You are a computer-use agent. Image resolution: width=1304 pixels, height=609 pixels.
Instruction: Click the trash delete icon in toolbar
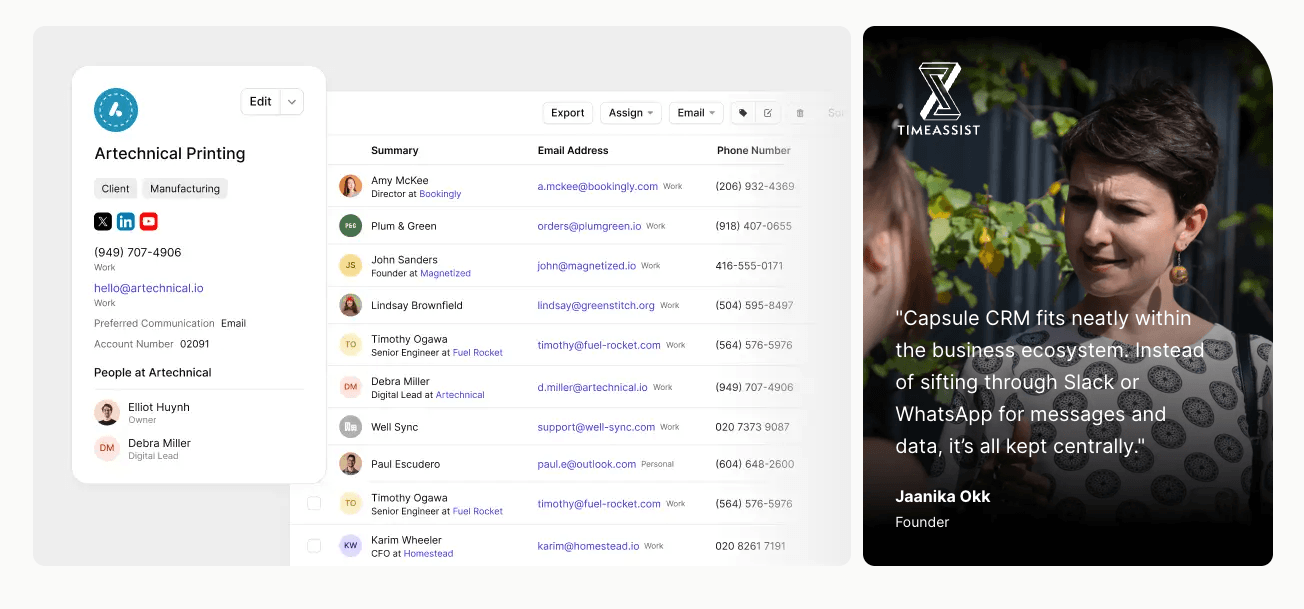click(x=800, y=113)
